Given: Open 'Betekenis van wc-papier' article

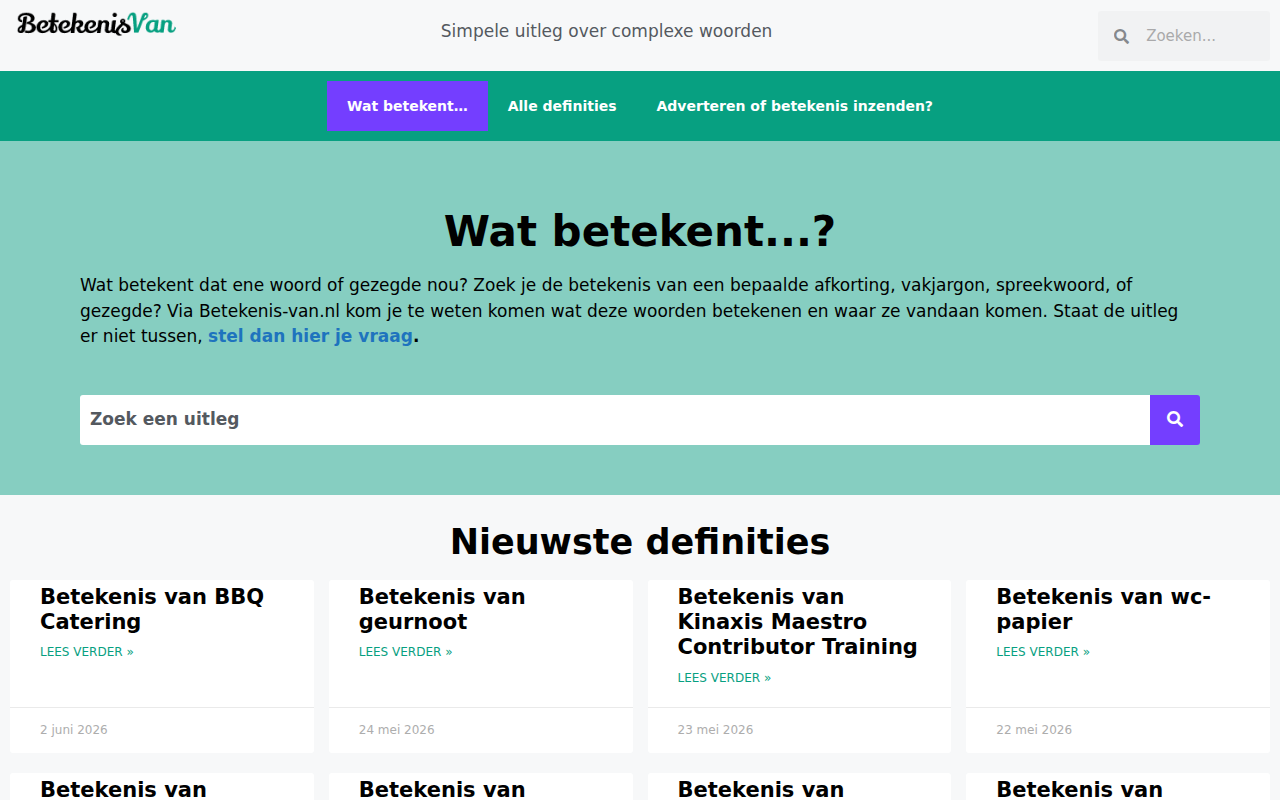Looking at the screenshot, I should pyautogui.click(x=1103, y=609).
